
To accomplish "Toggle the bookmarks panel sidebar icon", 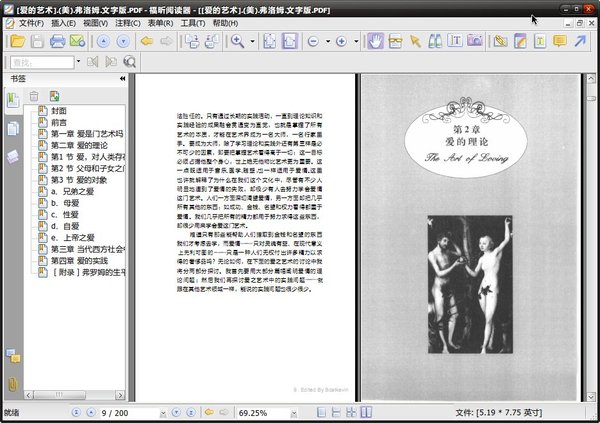I will [13, 99].
